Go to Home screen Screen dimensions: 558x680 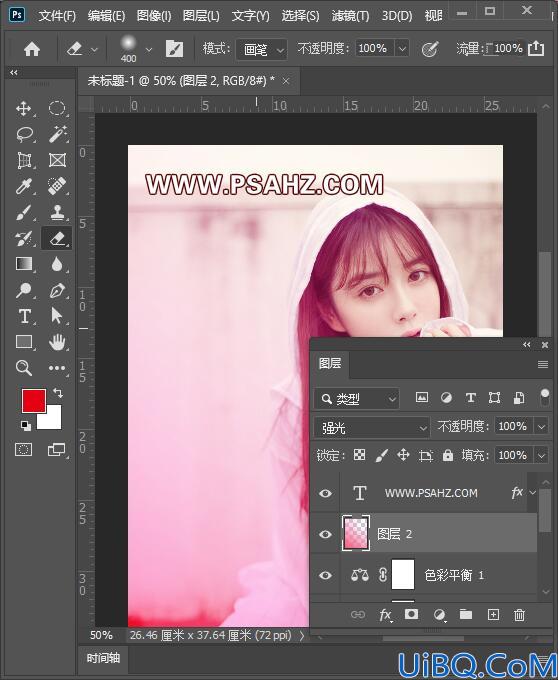click(x=32, y=49)
